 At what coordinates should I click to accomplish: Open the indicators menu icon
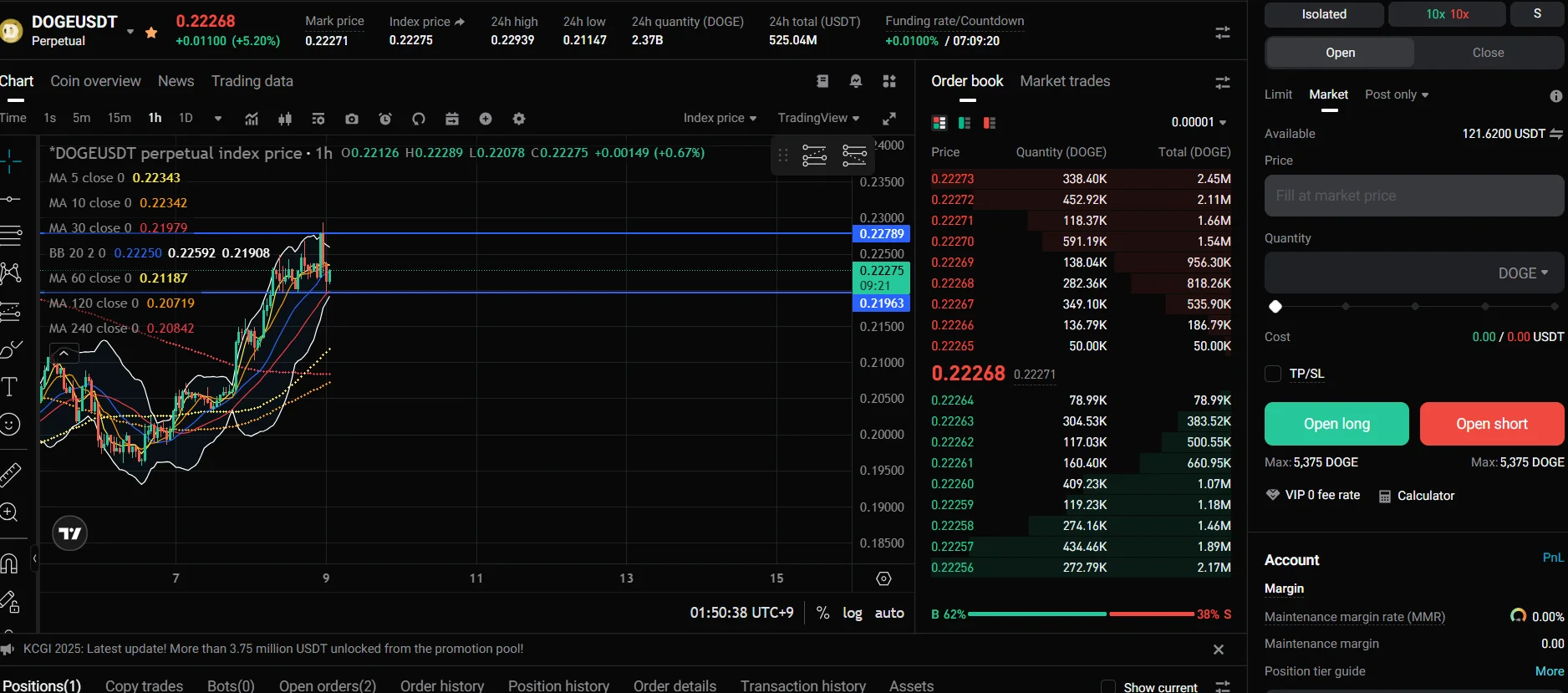[252, 119]
